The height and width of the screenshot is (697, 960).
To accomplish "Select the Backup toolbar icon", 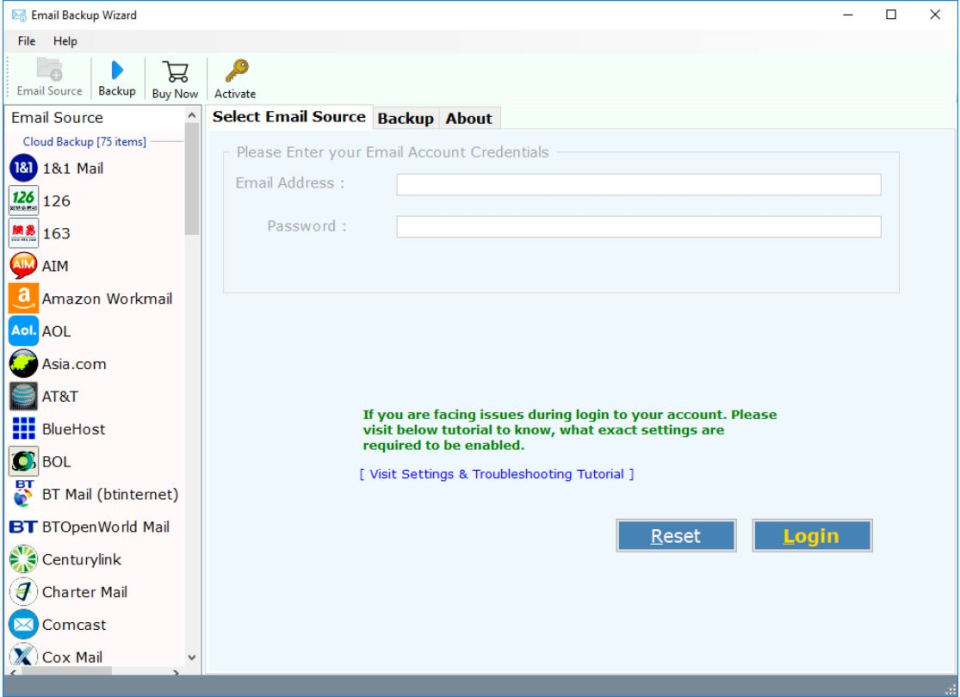I will click(117, 75).
